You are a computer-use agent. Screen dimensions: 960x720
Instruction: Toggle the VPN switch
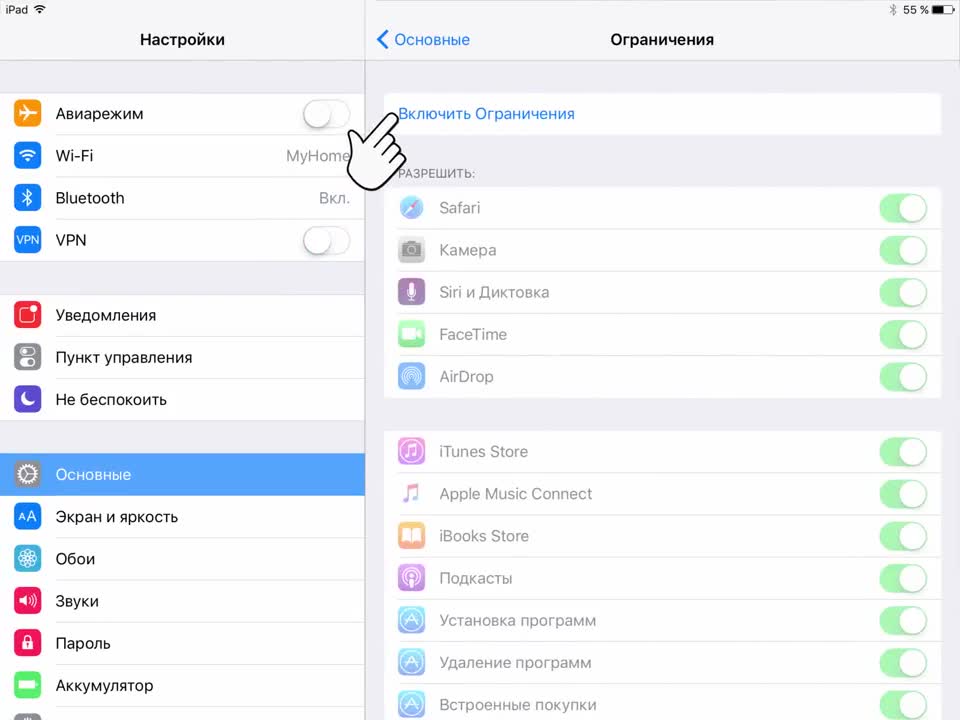tap(326, 241)
